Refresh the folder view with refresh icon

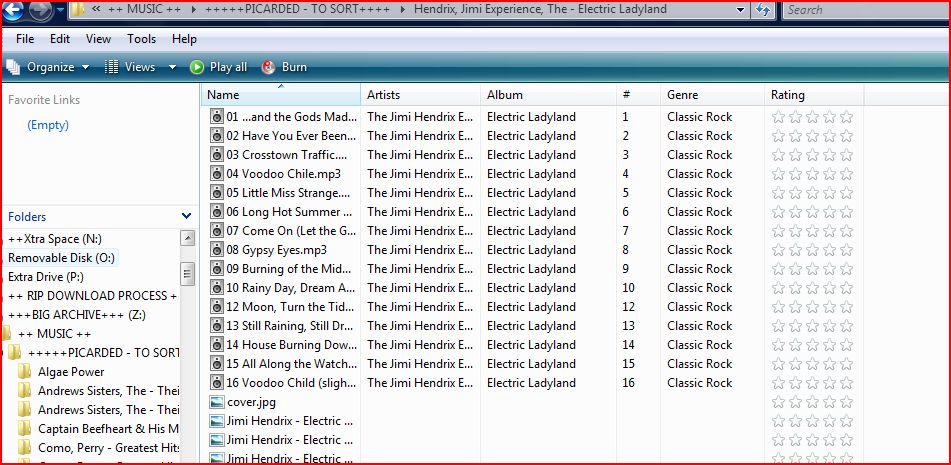[x=764, y=10]
